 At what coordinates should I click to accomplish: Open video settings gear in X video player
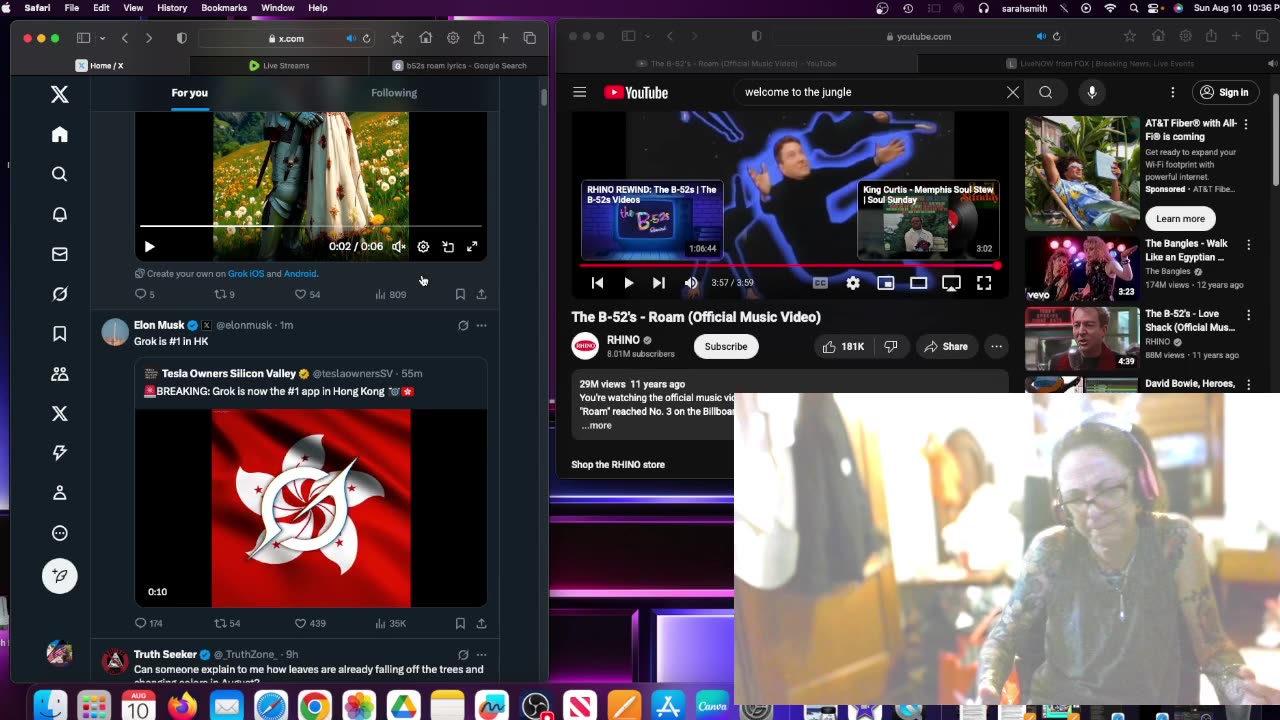pyautogui.click(x=423, y=247)
